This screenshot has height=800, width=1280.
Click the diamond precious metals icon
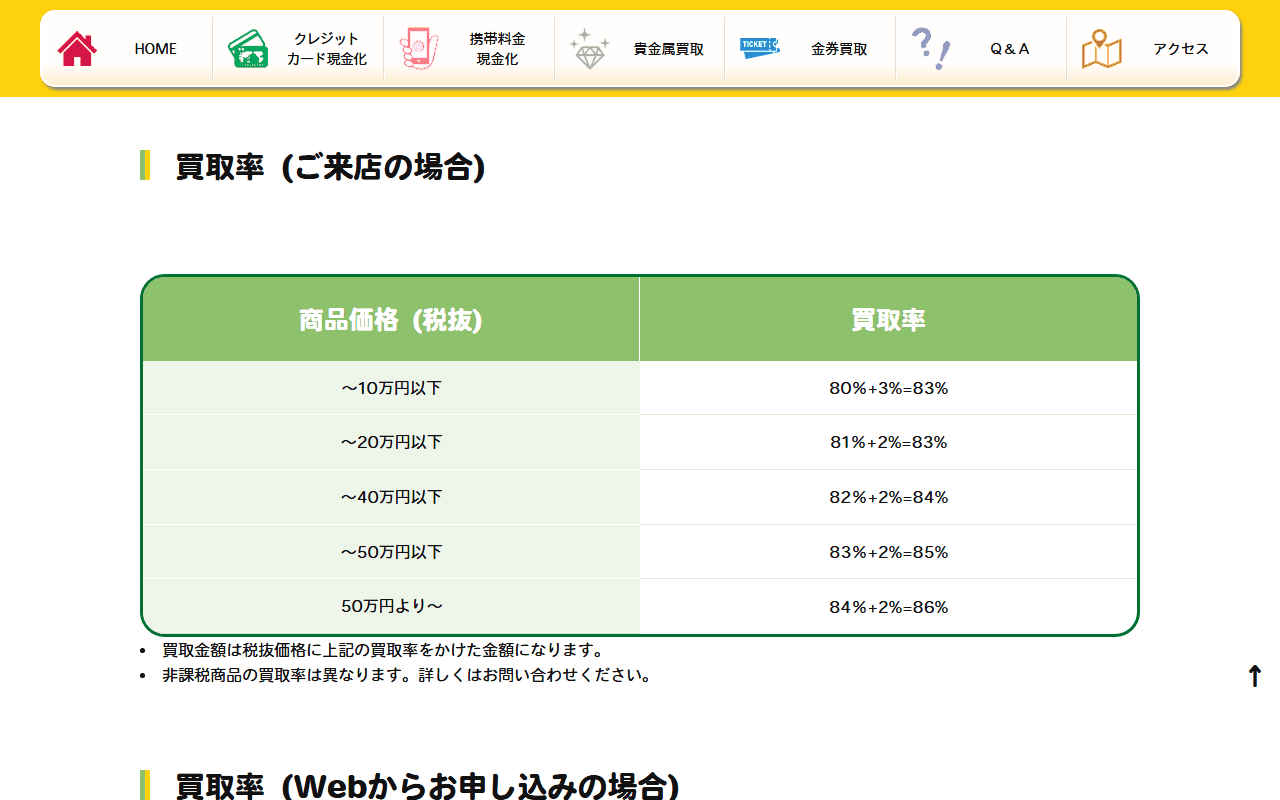(589, 48)
